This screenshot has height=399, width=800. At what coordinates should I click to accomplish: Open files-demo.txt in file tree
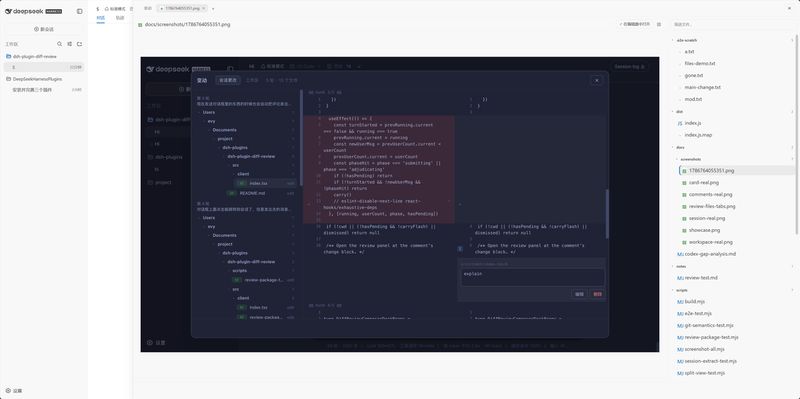tap(700, 63)
